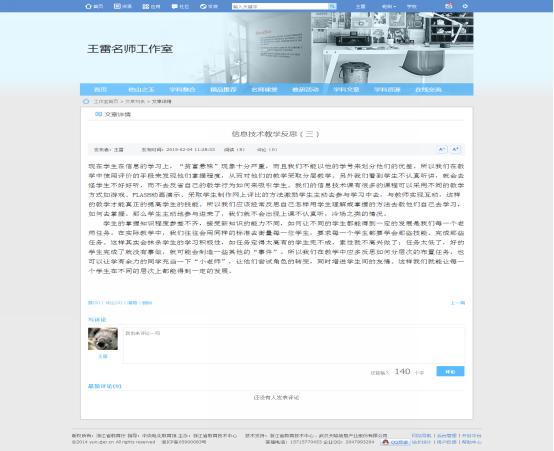Select 他山之玉 navigation tab
Screen dimensions: 554x451
[141, 89]
